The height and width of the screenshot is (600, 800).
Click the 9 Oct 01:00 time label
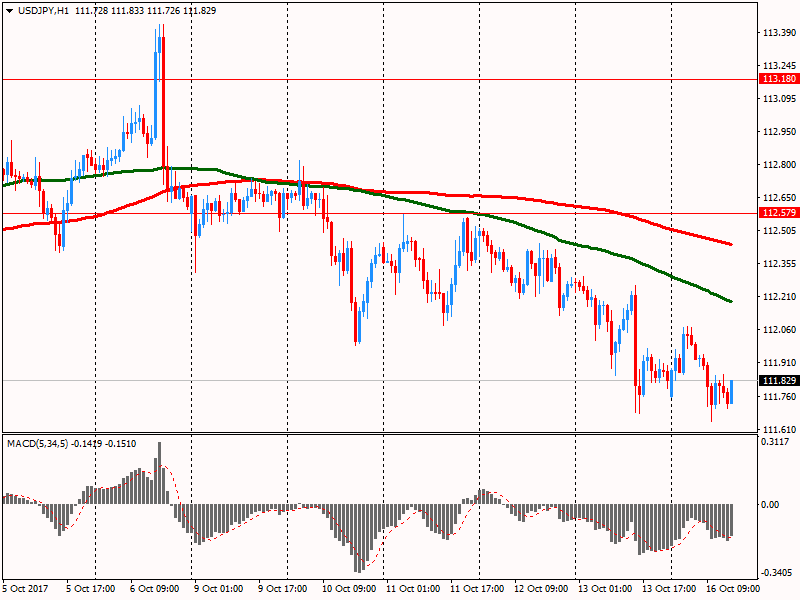coord(219,589)
